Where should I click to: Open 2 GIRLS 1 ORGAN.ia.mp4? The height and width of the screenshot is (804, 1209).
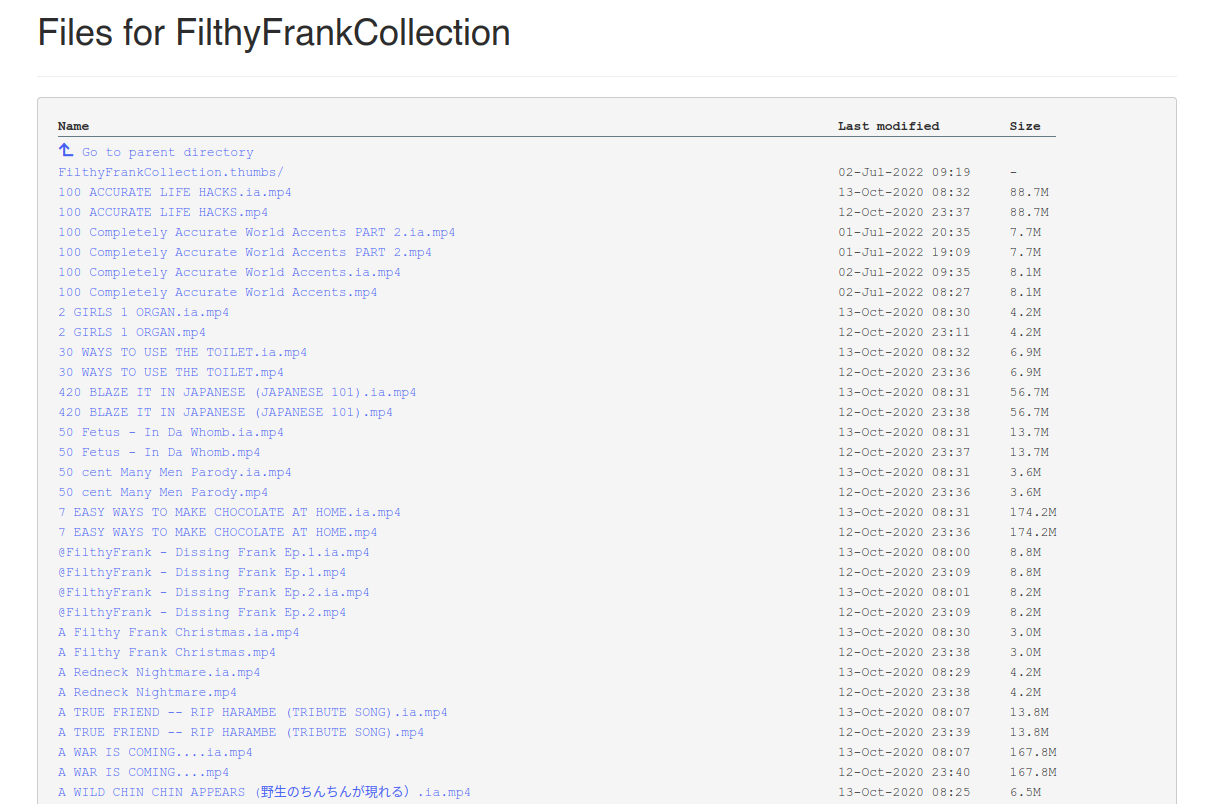click(x=143, y=312)
